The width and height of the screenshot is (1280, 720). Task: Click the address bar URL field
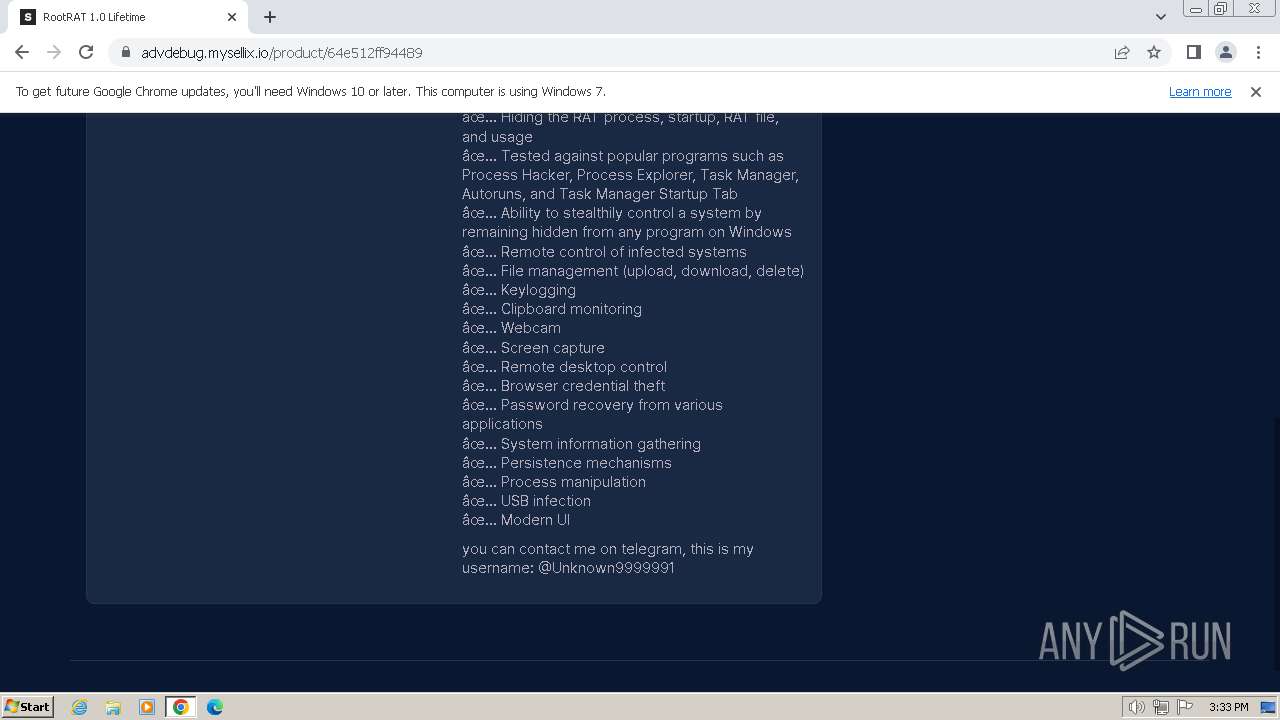coord(610,53)
